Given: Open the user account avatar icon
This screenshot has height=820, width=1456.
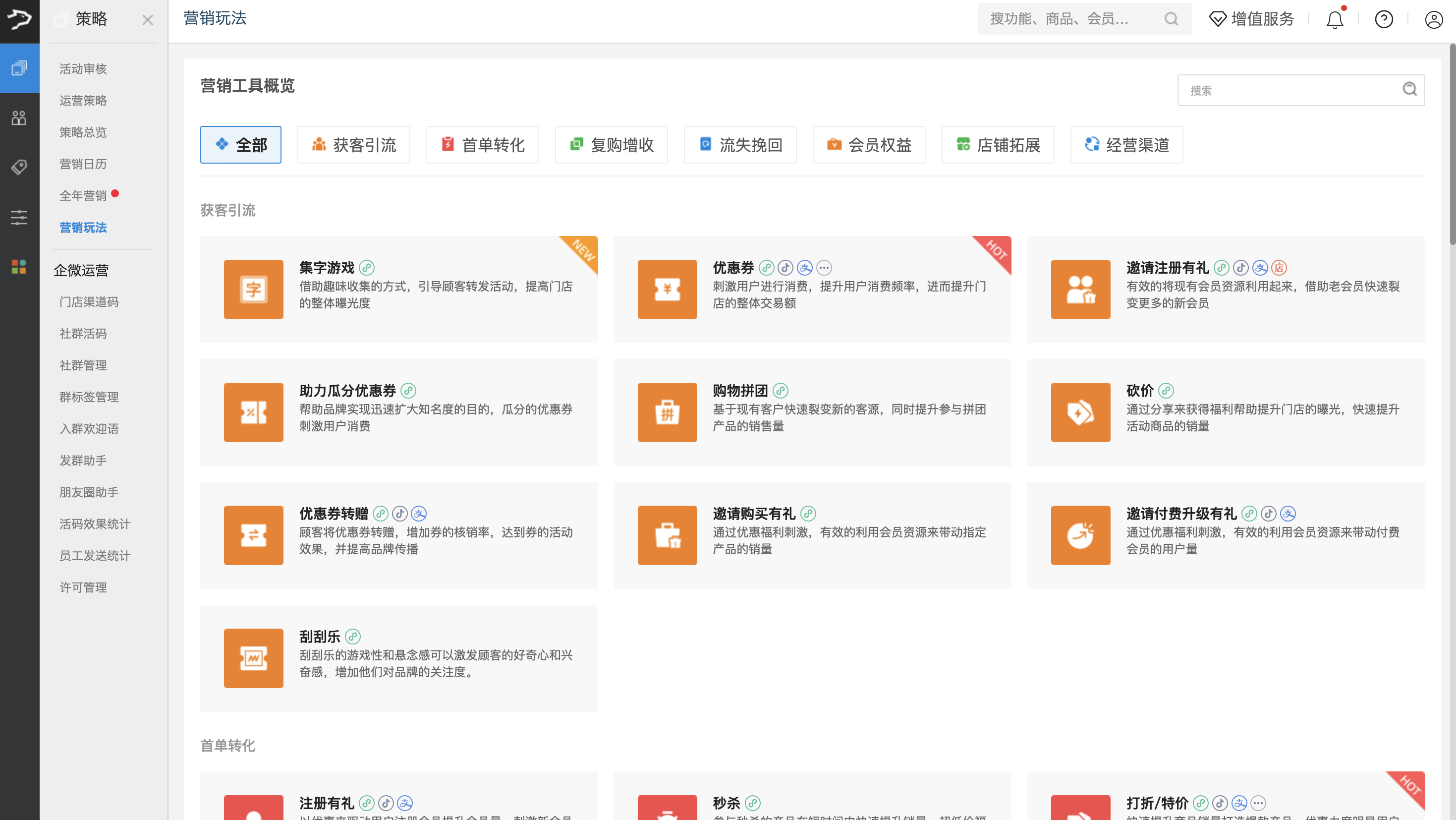Looking at the screenshot, I should (1434, 19).
